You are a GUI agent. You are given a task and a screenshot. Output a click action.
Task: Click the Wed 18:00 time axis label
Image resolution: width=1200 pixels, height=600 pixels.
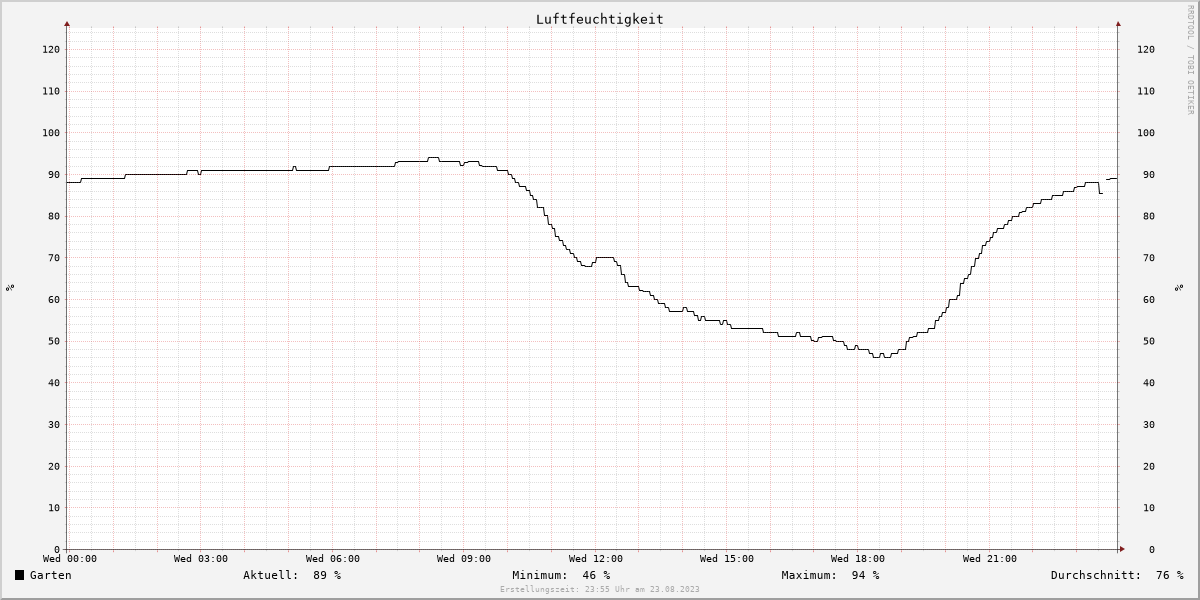[858, 559]
